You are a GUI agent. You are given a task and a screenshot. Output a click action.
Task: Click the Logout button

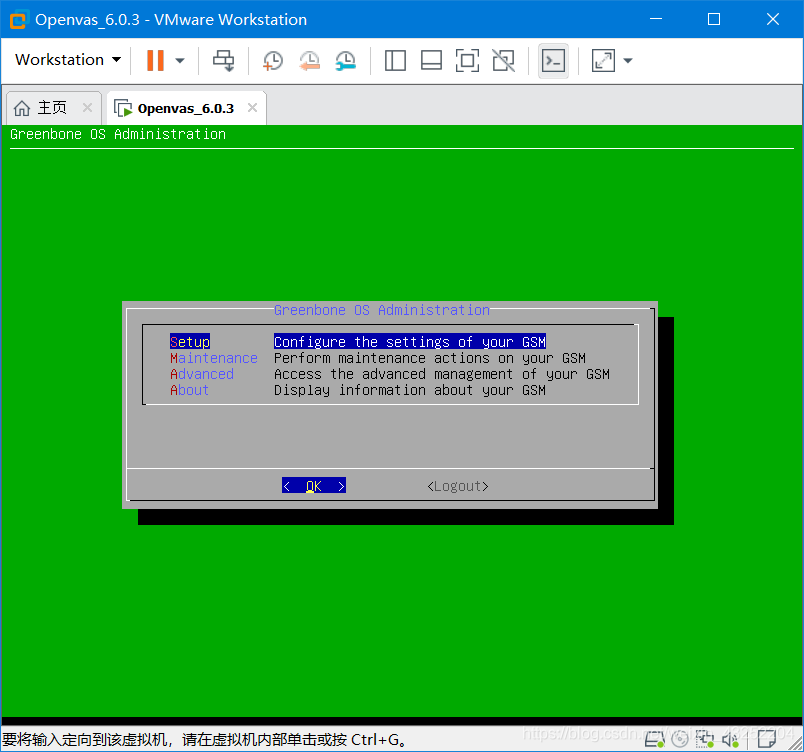[x=458, y=486]
